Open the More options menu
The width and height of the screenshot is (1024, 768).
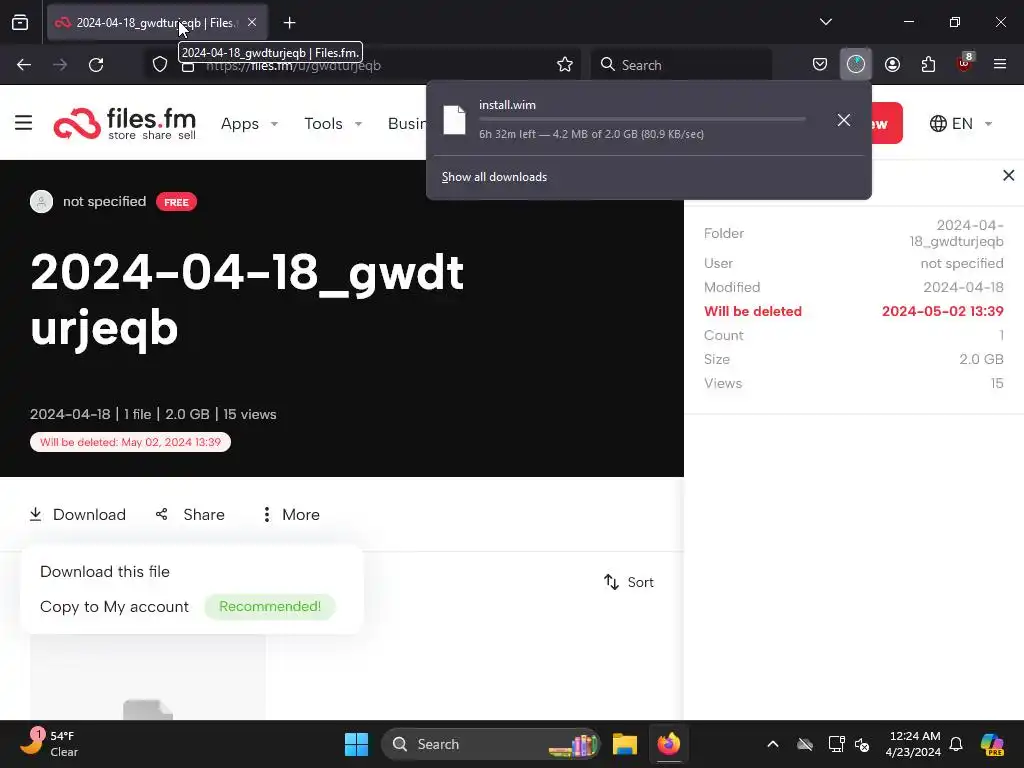[x=291, y=515]
